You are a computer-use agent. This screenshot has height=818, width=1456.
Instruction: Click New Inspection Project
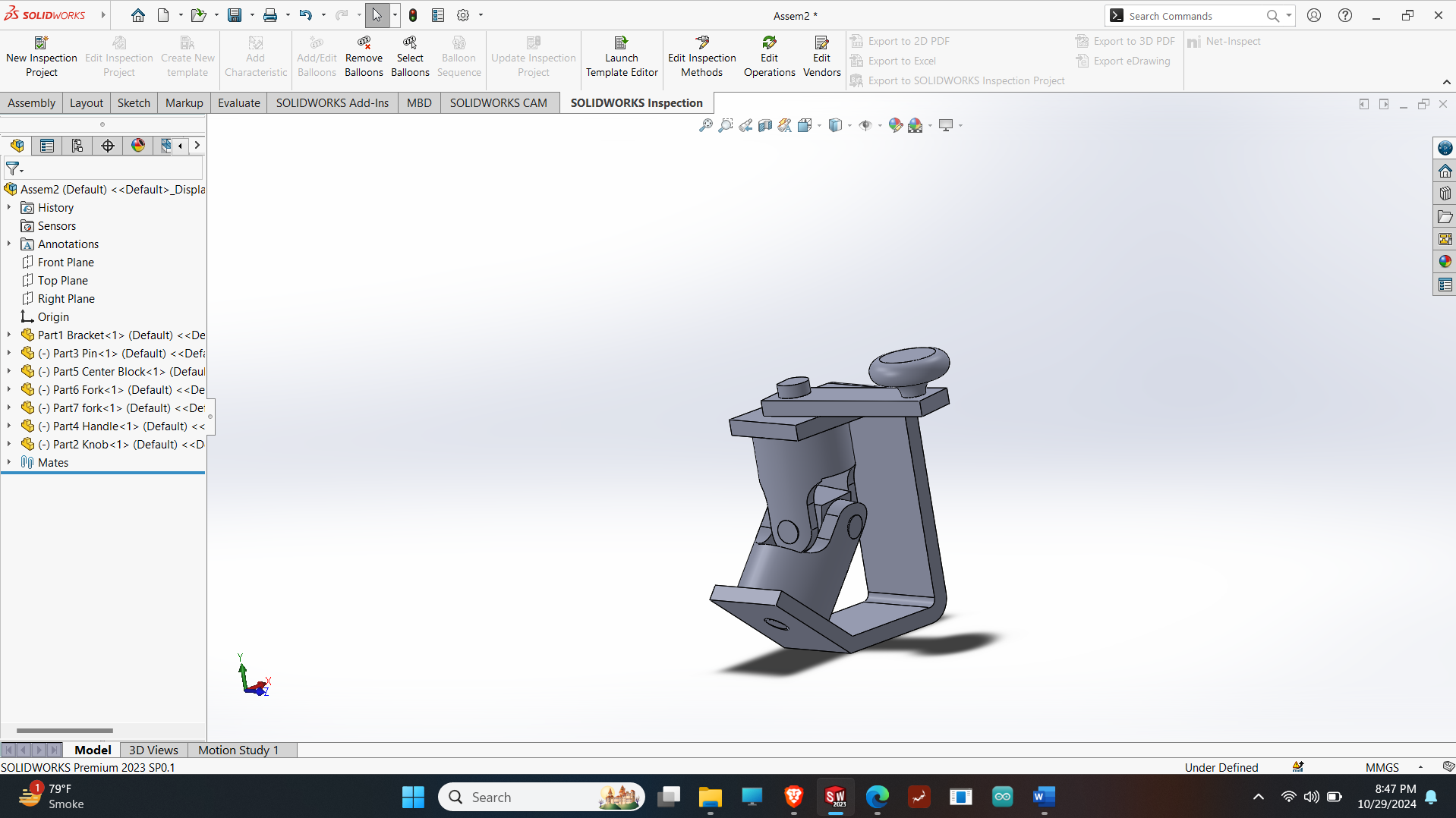[42, 57]
